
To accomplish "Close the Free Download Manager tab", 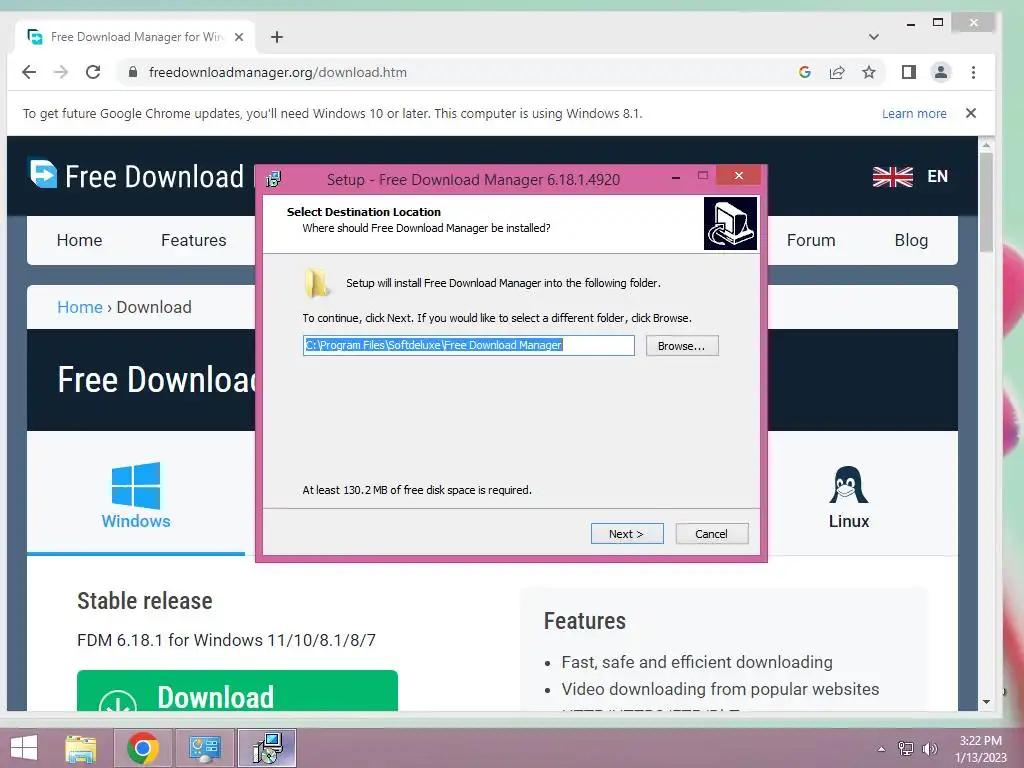I will tap(239, 37).
